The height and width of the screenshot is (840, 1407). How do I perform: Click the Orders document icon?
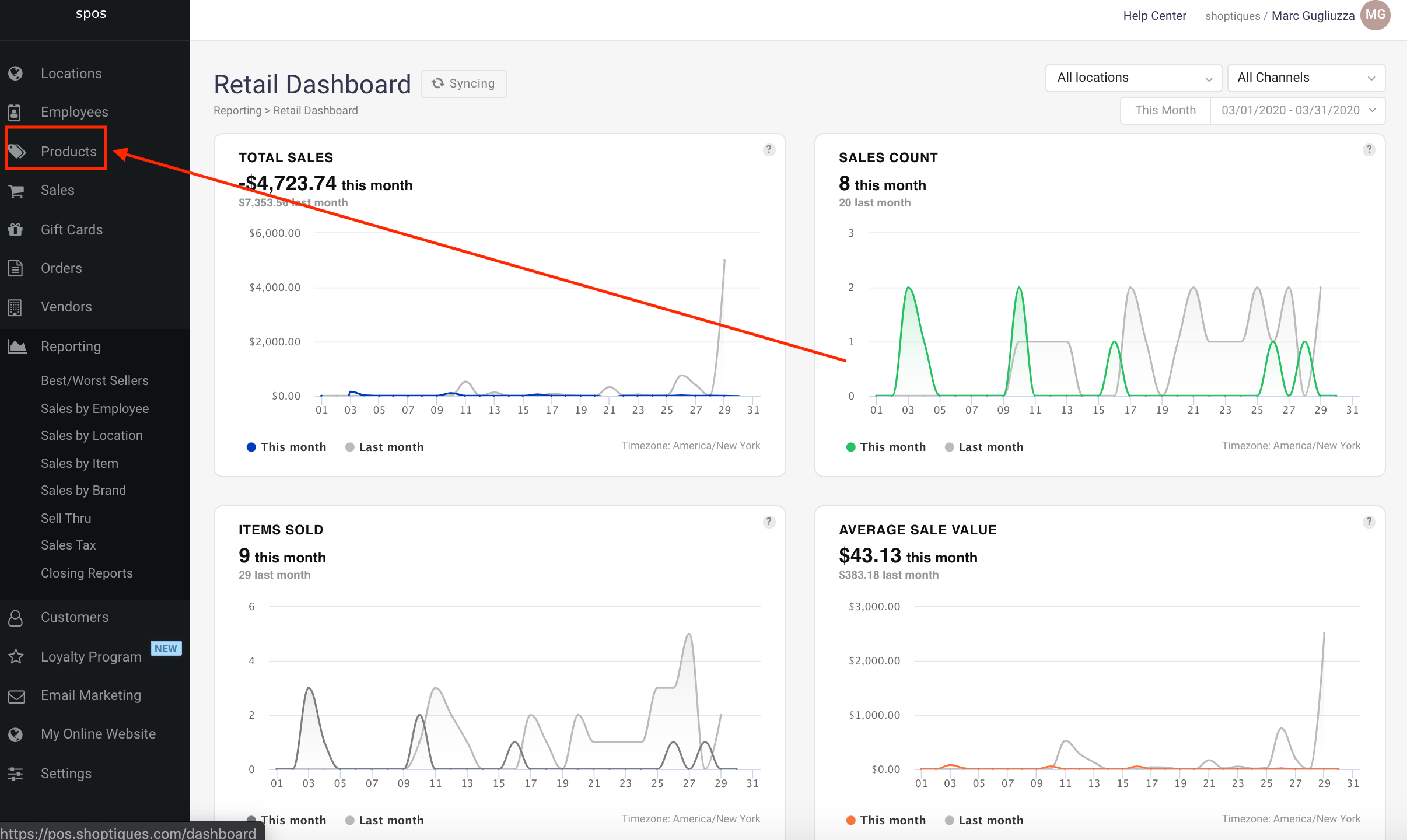tap(16, 268)
